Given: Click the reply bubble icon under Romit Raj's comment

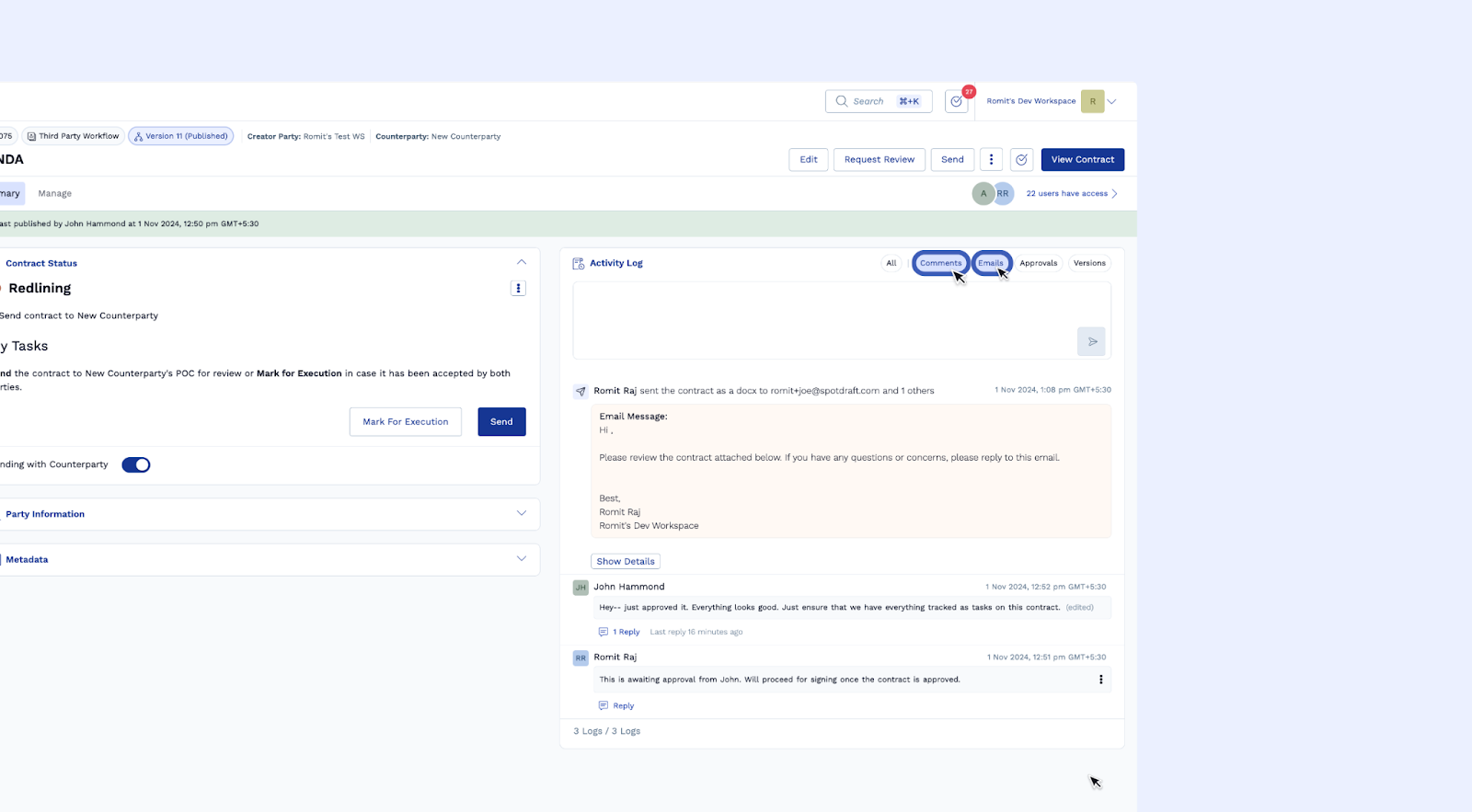Looking at the screenshot, I should [x=604, y=705].
